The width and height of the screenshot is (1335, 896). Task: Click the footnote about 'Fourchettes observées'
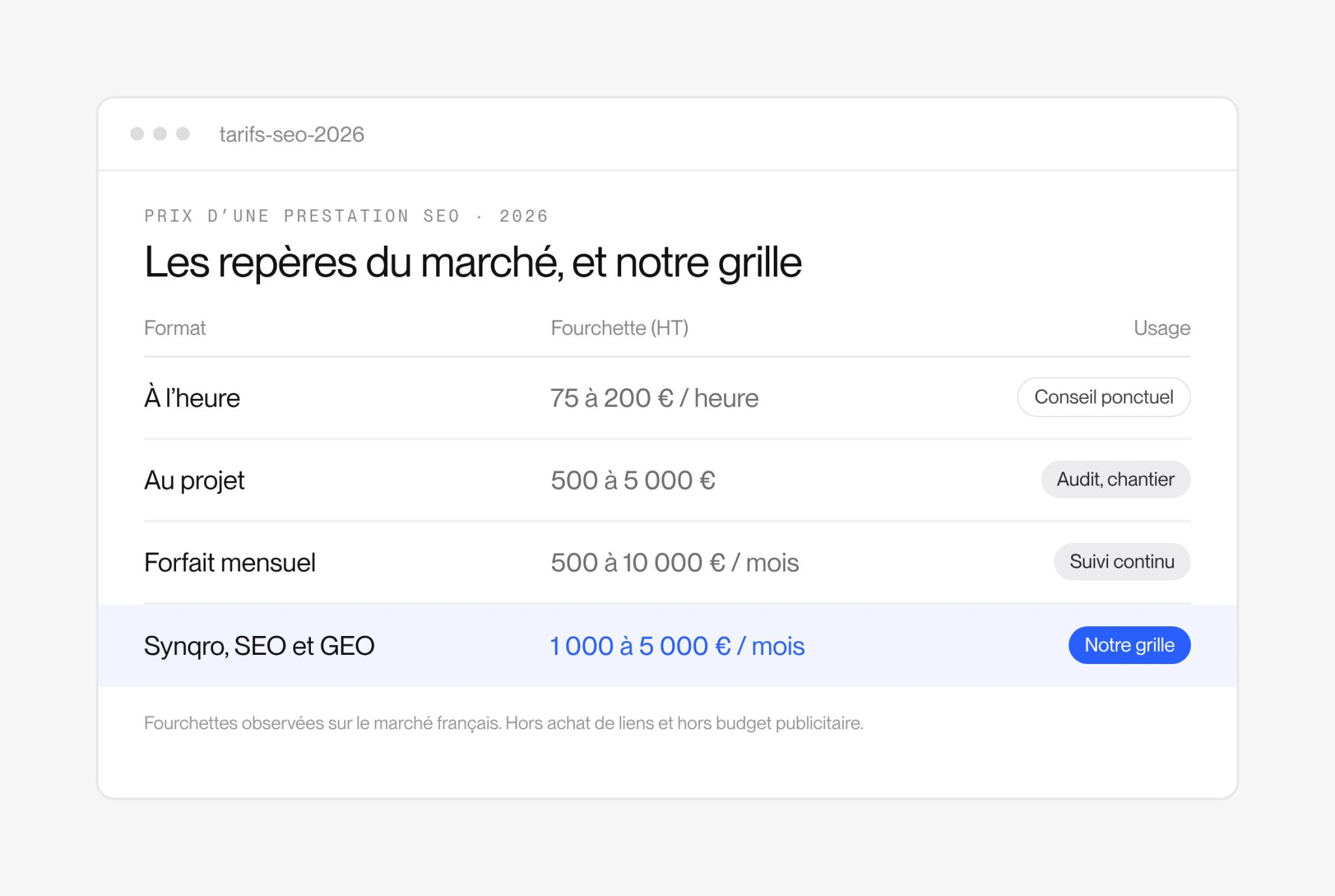point(503,723)
